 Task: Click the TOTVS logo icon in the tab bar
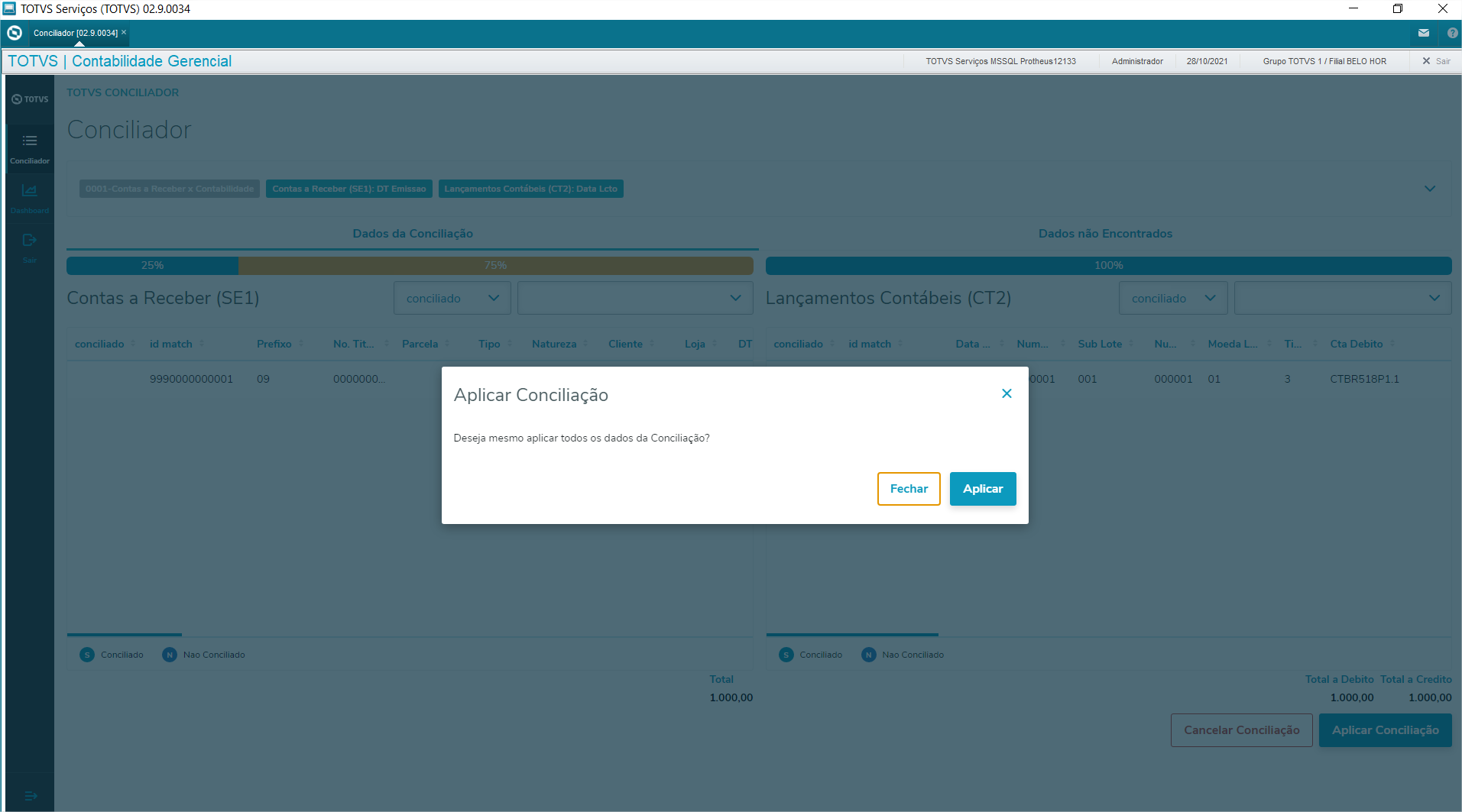[15, 33]
